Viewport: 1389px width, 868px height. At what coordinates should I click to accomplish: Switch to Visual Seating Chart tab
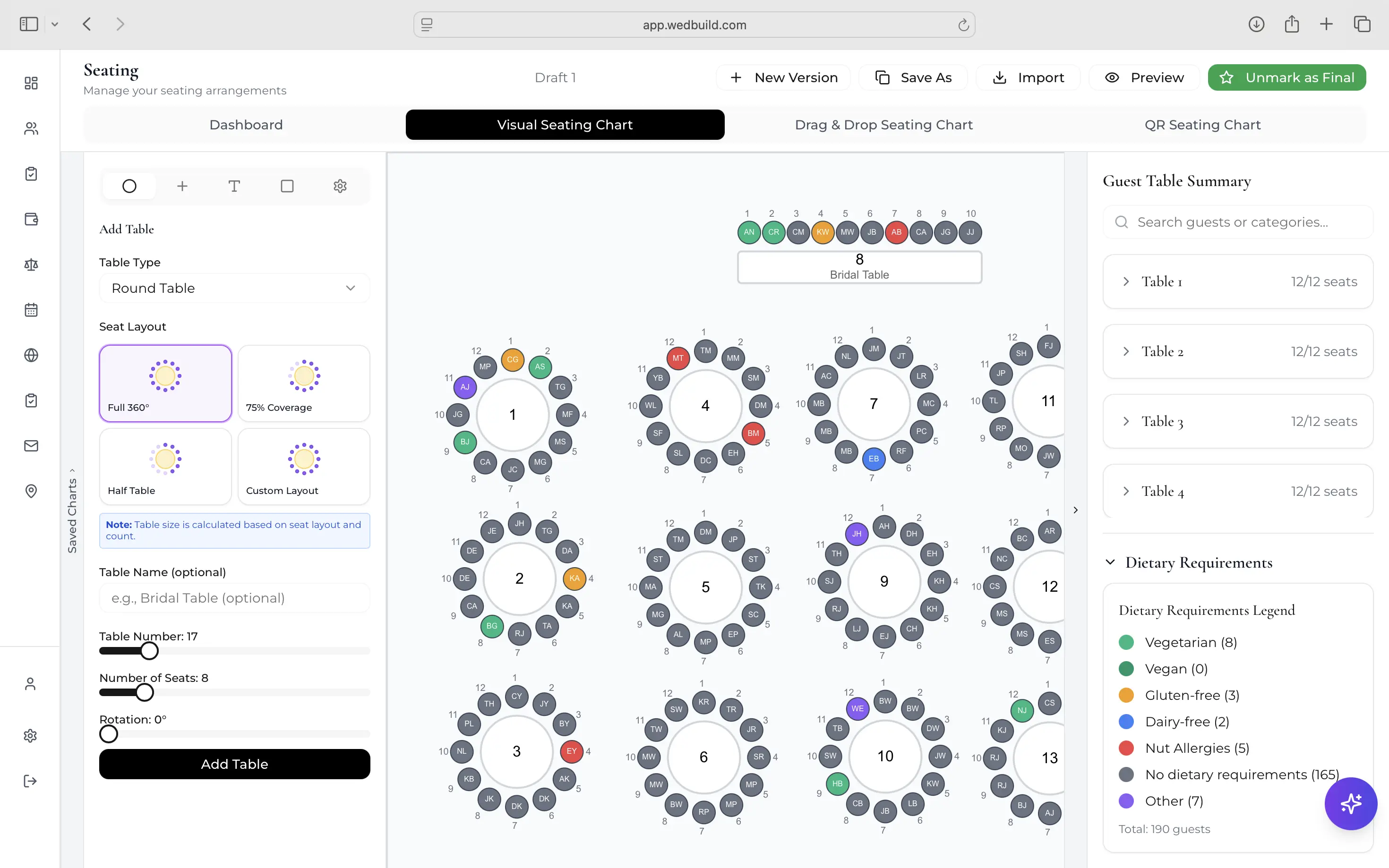(x=565, y=125)
